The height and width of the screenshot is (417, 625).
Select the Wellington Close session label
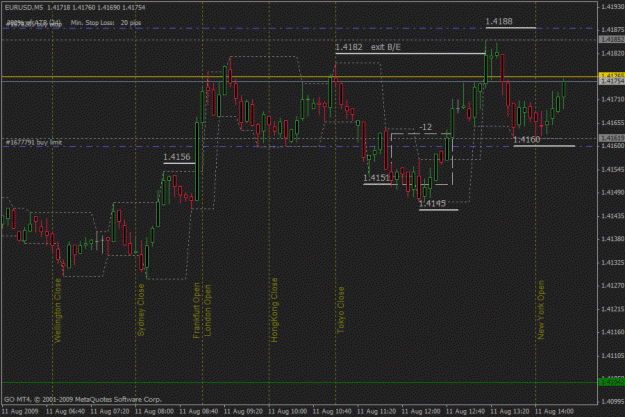click(x=58, y=310)
